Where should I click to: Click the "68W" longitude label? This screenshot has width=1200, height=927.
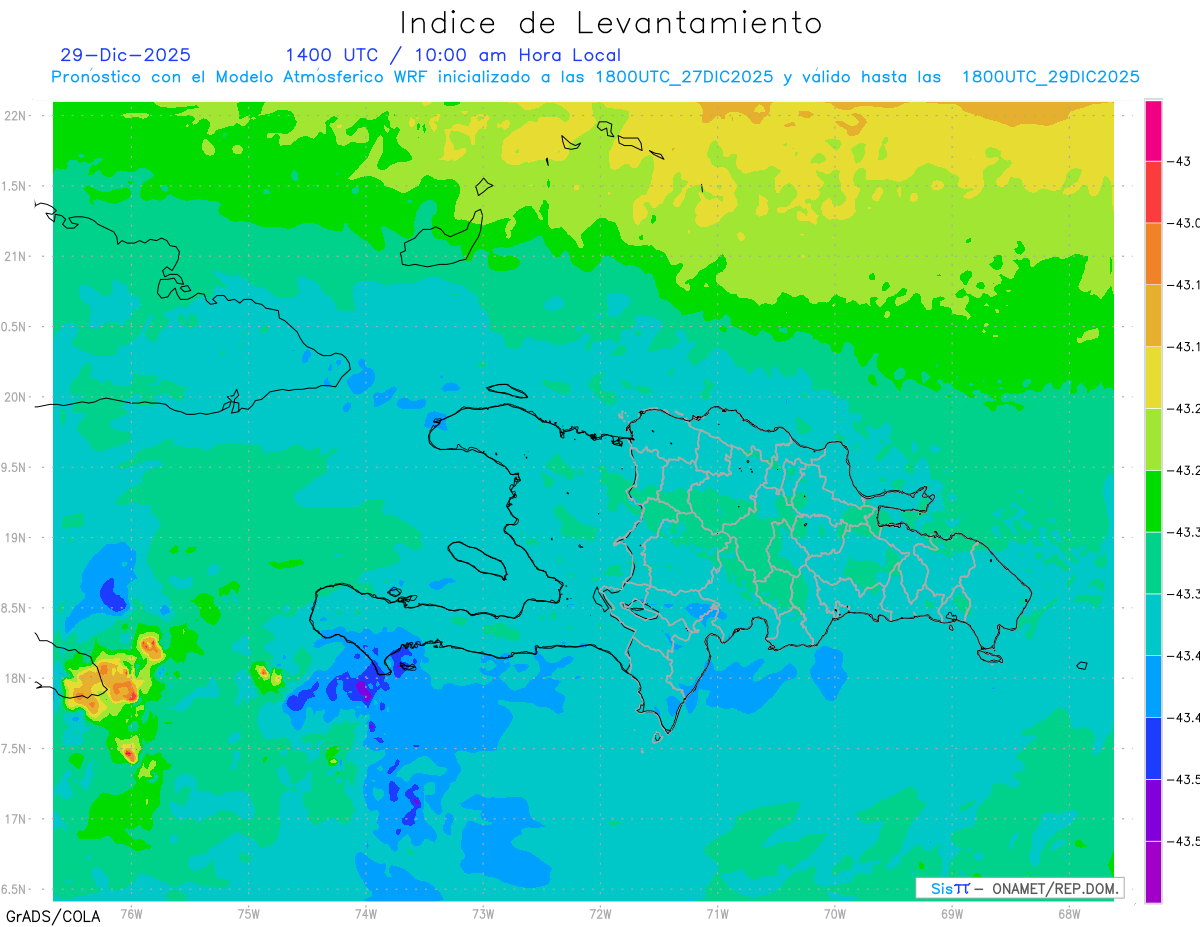click(1069, 913)
